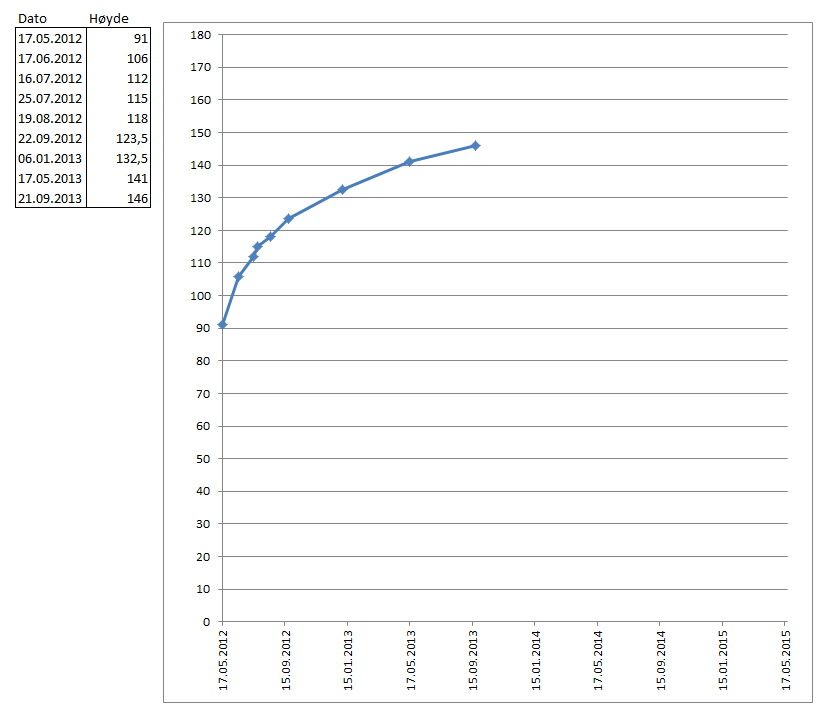829x717 pixels.
Task: Click the date cell 25.07.2012
Action: tap(50, 99)
